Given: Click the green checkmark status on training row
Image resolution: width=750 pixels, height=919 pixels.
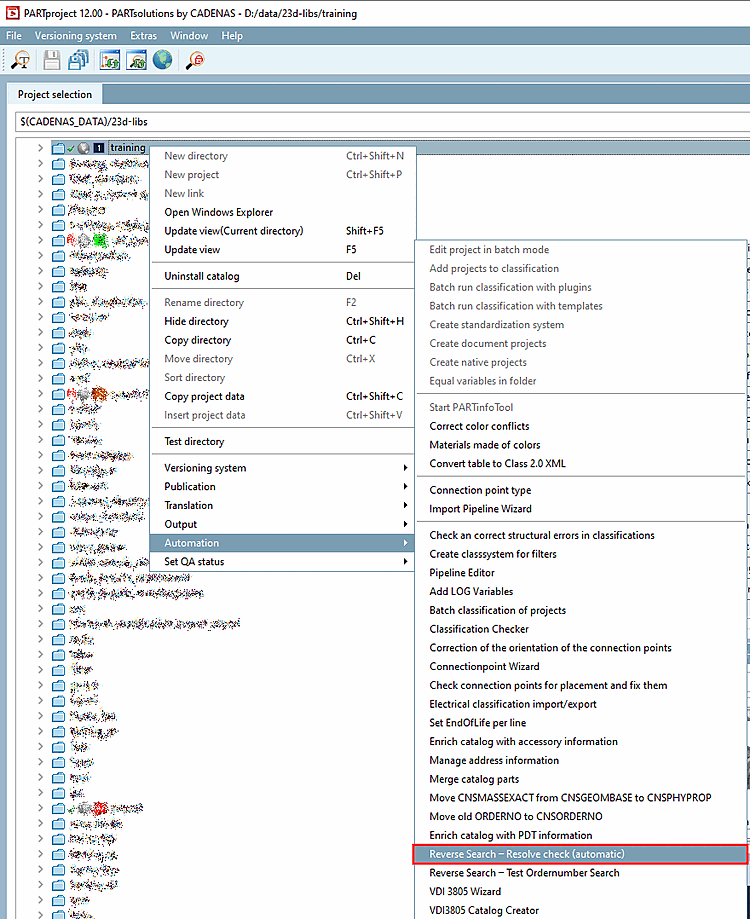Looking at the screenshot, I should tap(71, 148).
